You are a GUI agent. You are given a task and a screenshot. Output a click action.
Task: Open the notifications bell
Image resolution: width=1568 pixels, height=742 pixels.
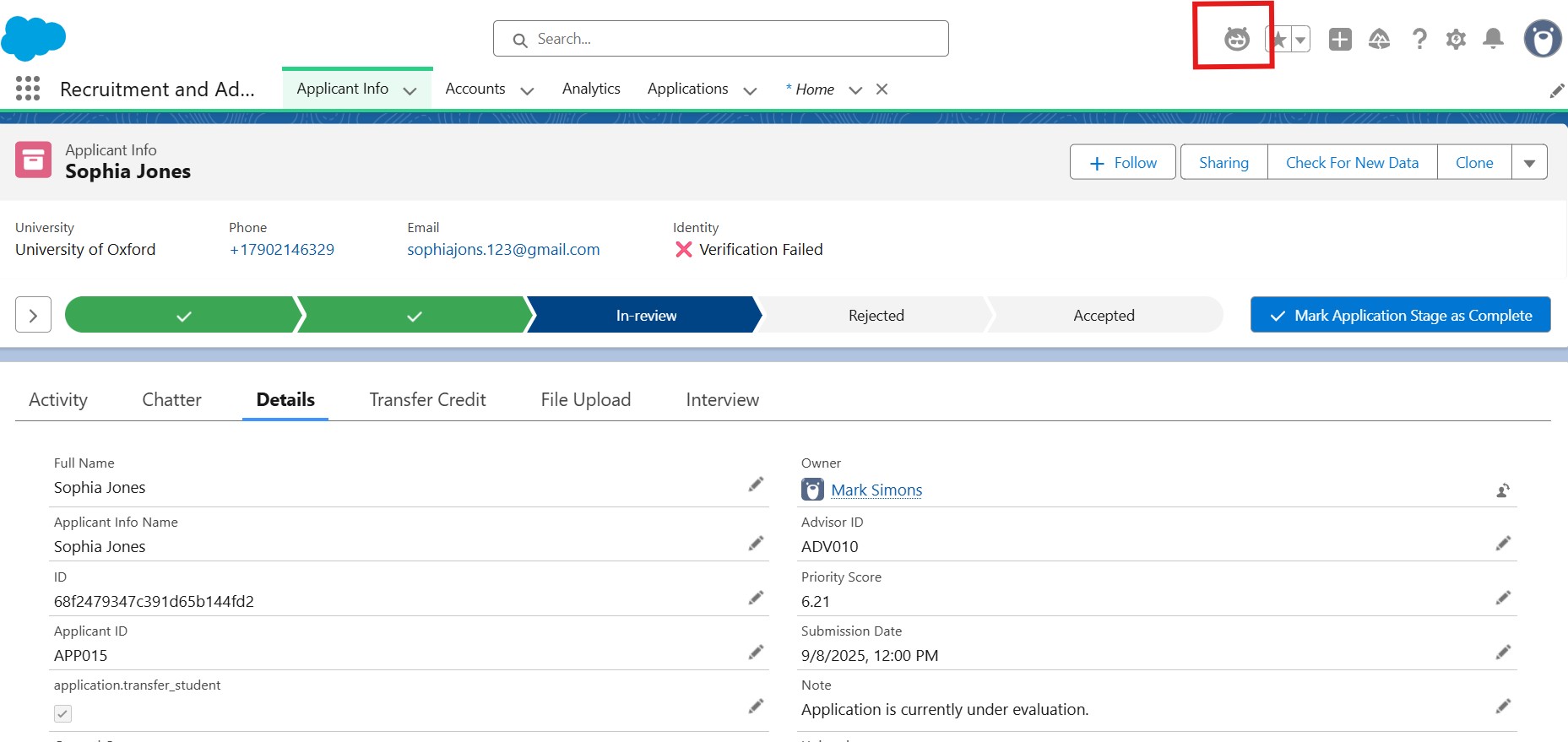1493,39
